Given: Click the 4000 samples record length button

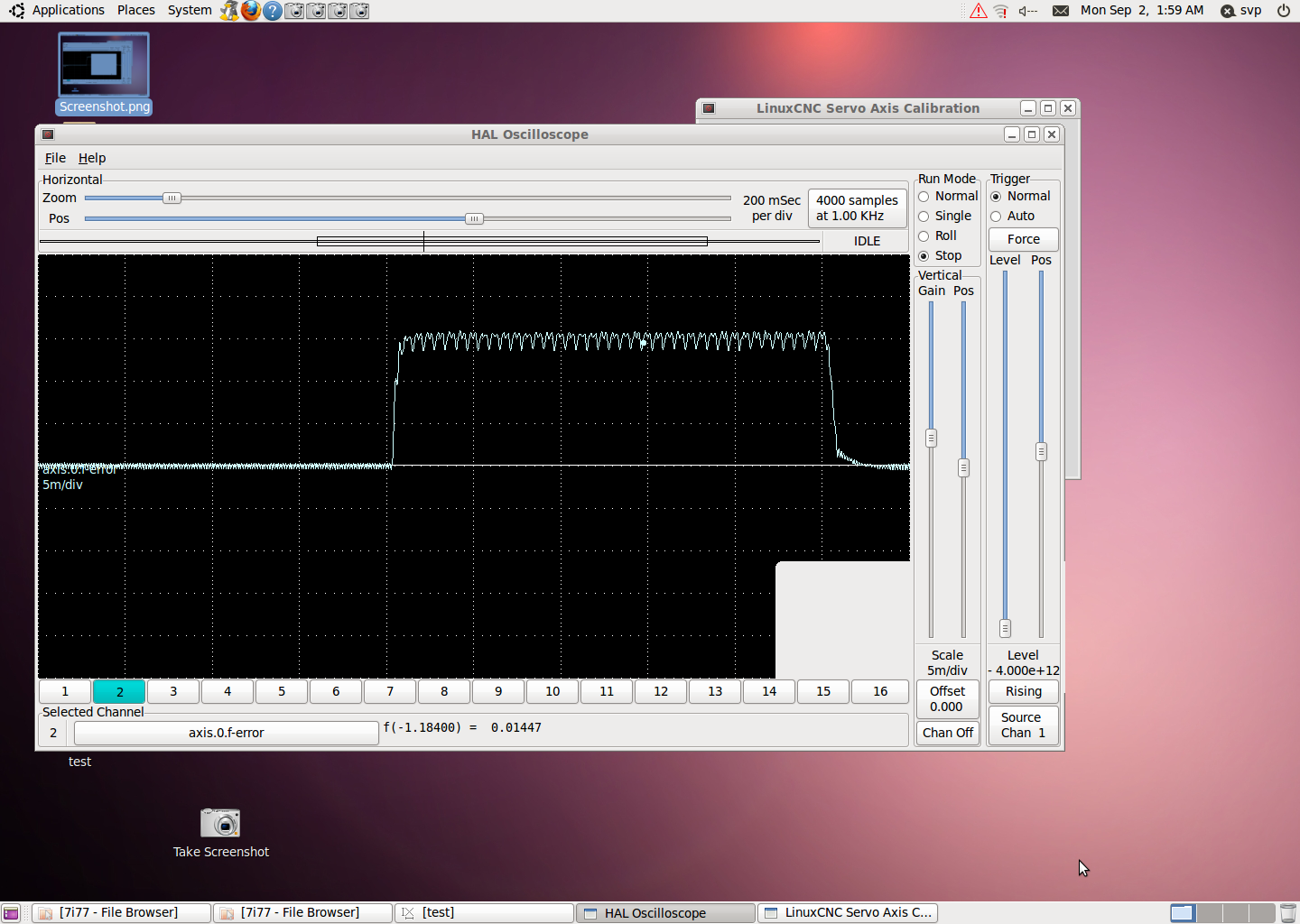Looking at the screenshot, I should pos(857,208).
